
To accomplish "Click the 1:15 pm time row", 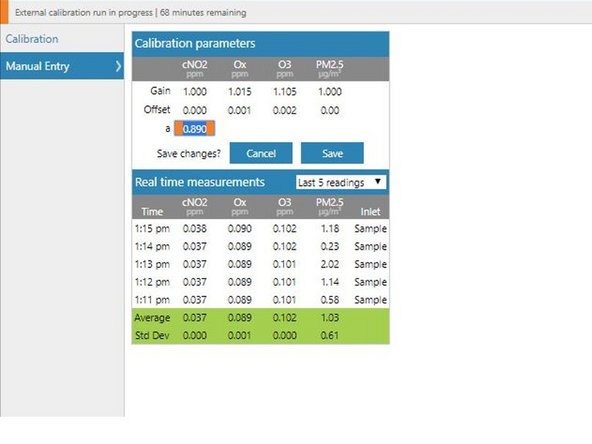I will click(x=261, y=228).
